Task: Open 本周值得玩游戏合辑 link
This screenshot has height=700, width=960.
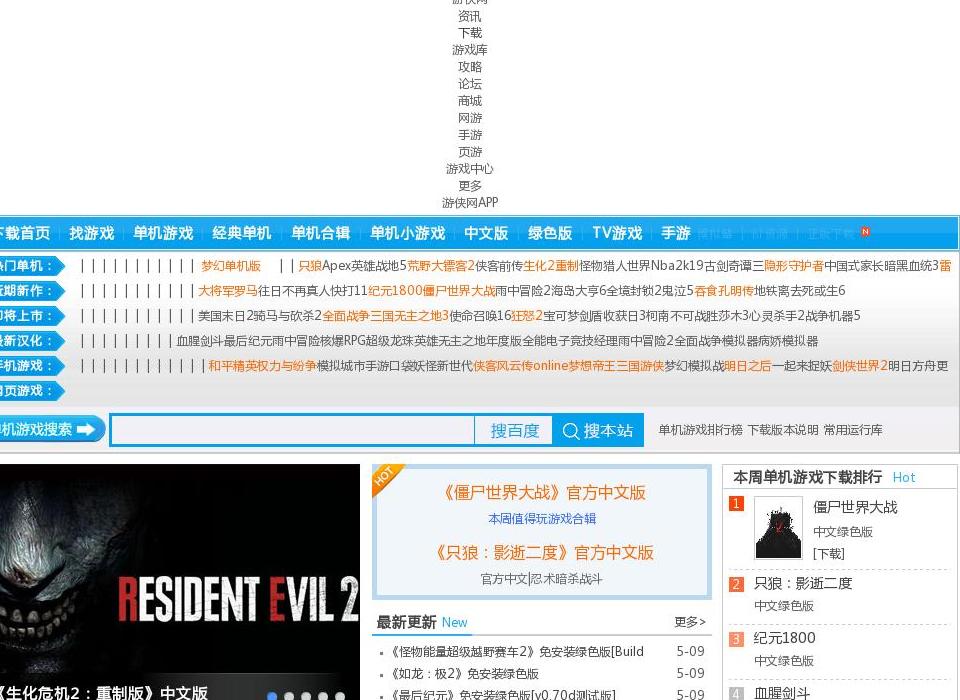Action: coord(542,519)
